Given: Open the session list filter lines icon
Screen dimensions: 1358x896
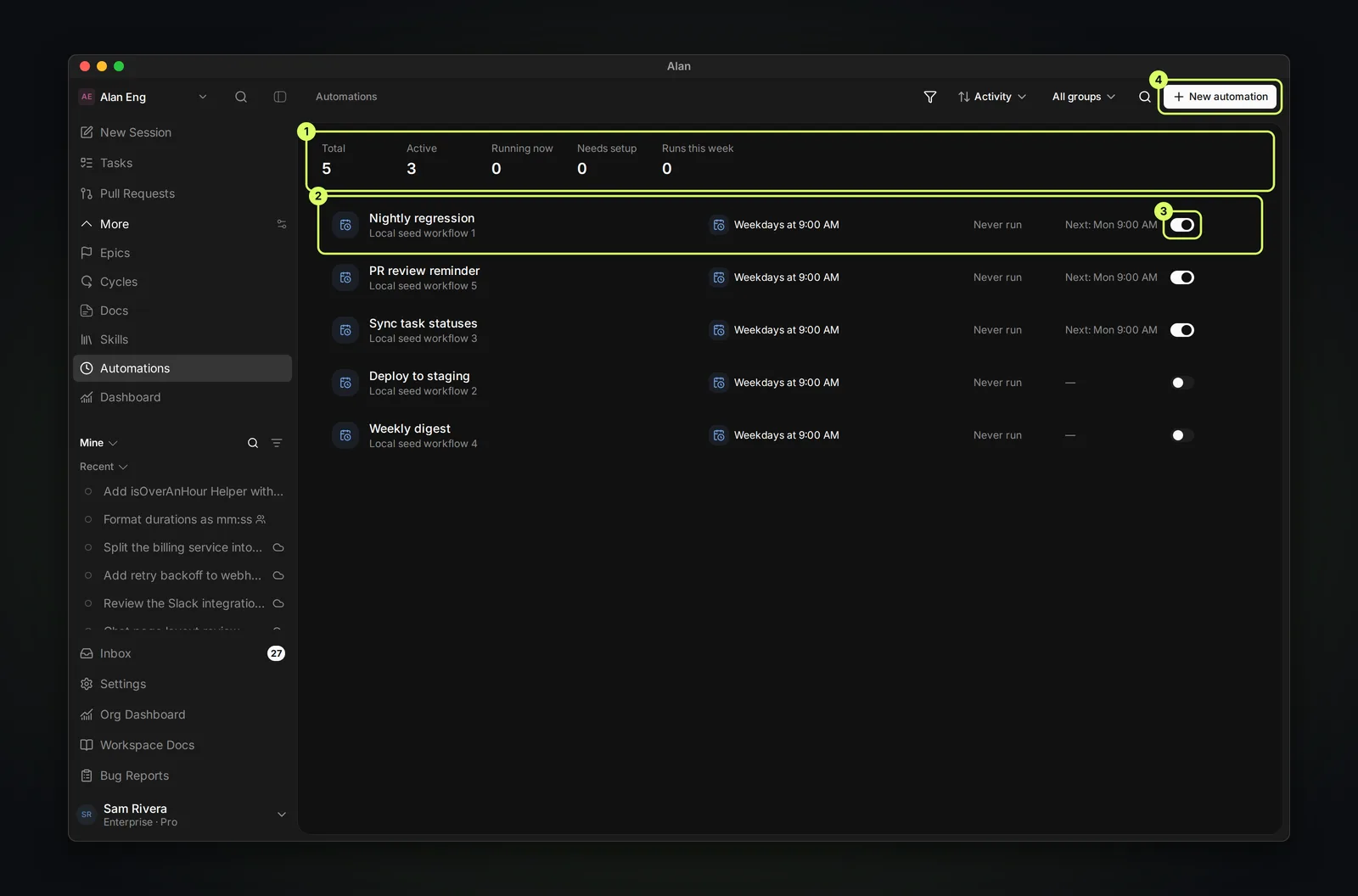Looking at the screenshot, I should point(277,443).
